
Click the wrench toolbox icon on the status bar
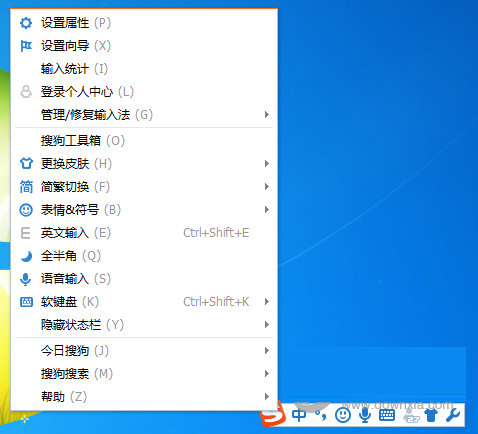tap(453, 415)
